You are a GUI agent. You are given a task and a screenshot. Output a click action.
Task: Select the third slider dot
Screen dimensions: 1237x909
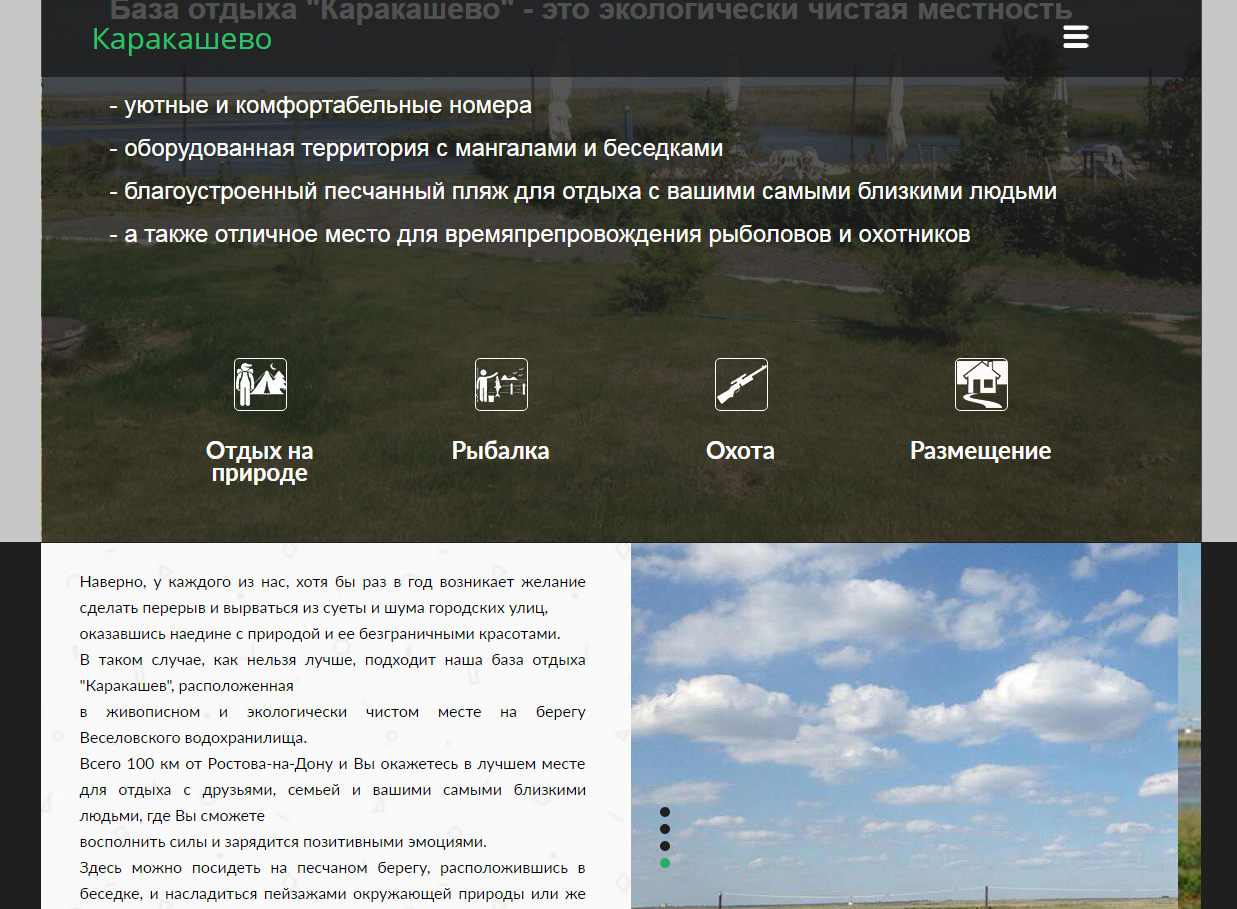[665, 846]
